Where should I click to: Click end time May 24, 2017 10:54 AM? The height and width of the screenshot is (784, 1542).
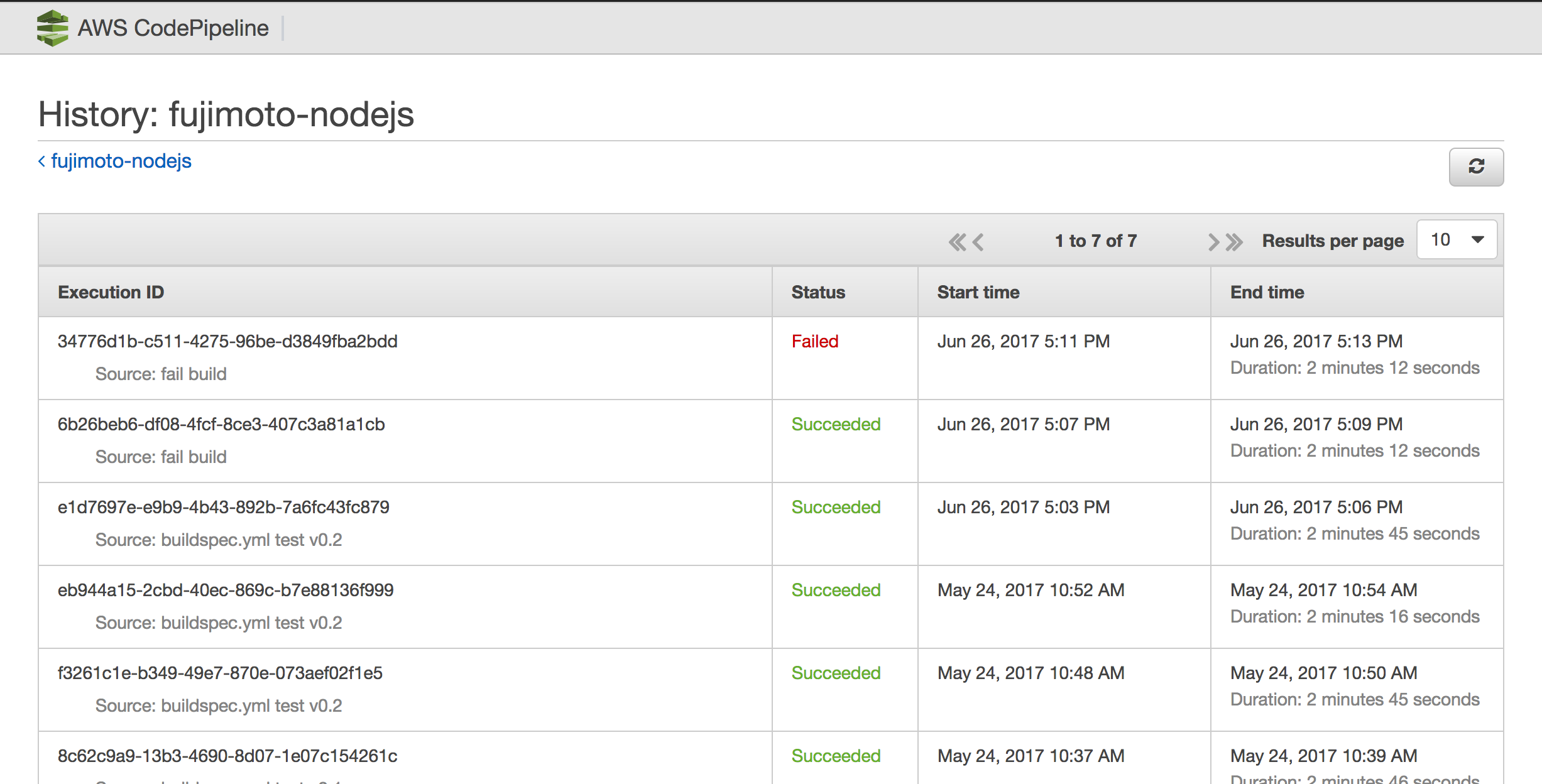click(x=1324, y=590)
